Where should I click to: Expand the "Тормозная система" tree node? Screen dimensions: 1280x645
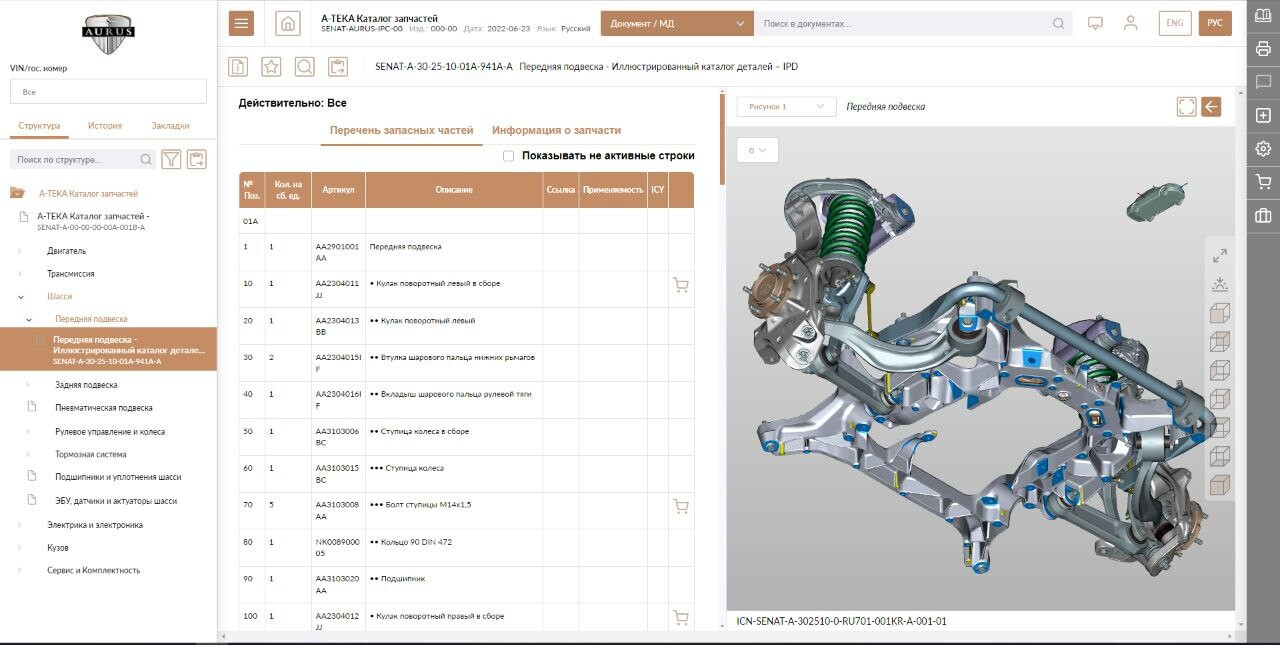click(x=29, y=454)
